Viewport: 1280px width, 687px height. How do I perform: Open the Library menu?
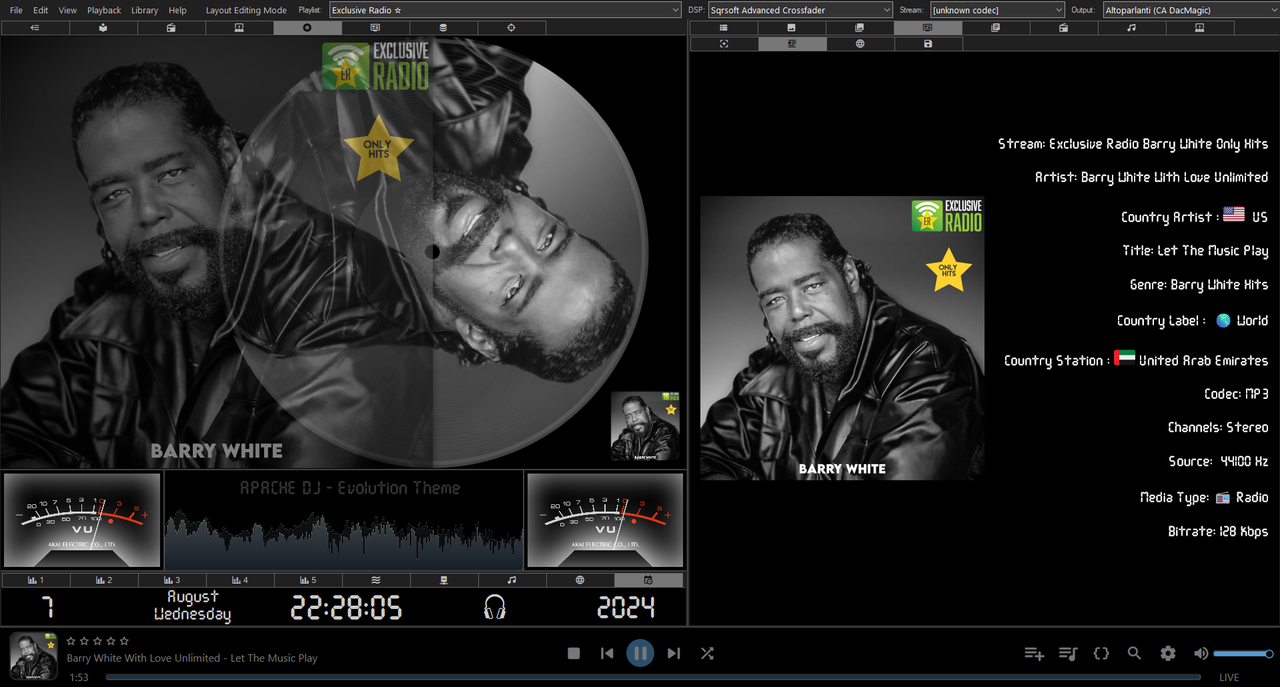click(144, 10)
